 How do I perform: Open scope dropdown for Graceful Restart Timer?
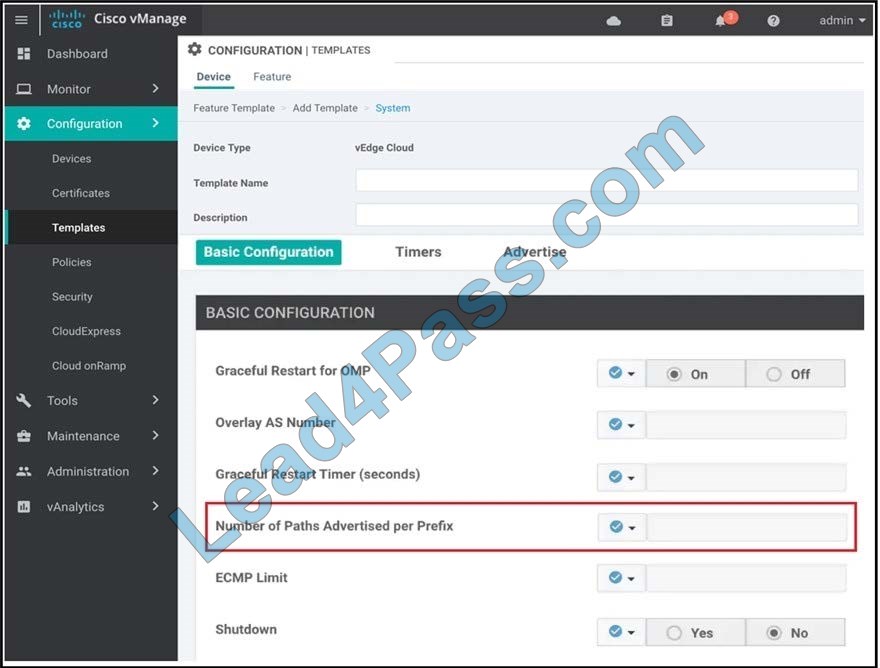[x=622, y=477]
